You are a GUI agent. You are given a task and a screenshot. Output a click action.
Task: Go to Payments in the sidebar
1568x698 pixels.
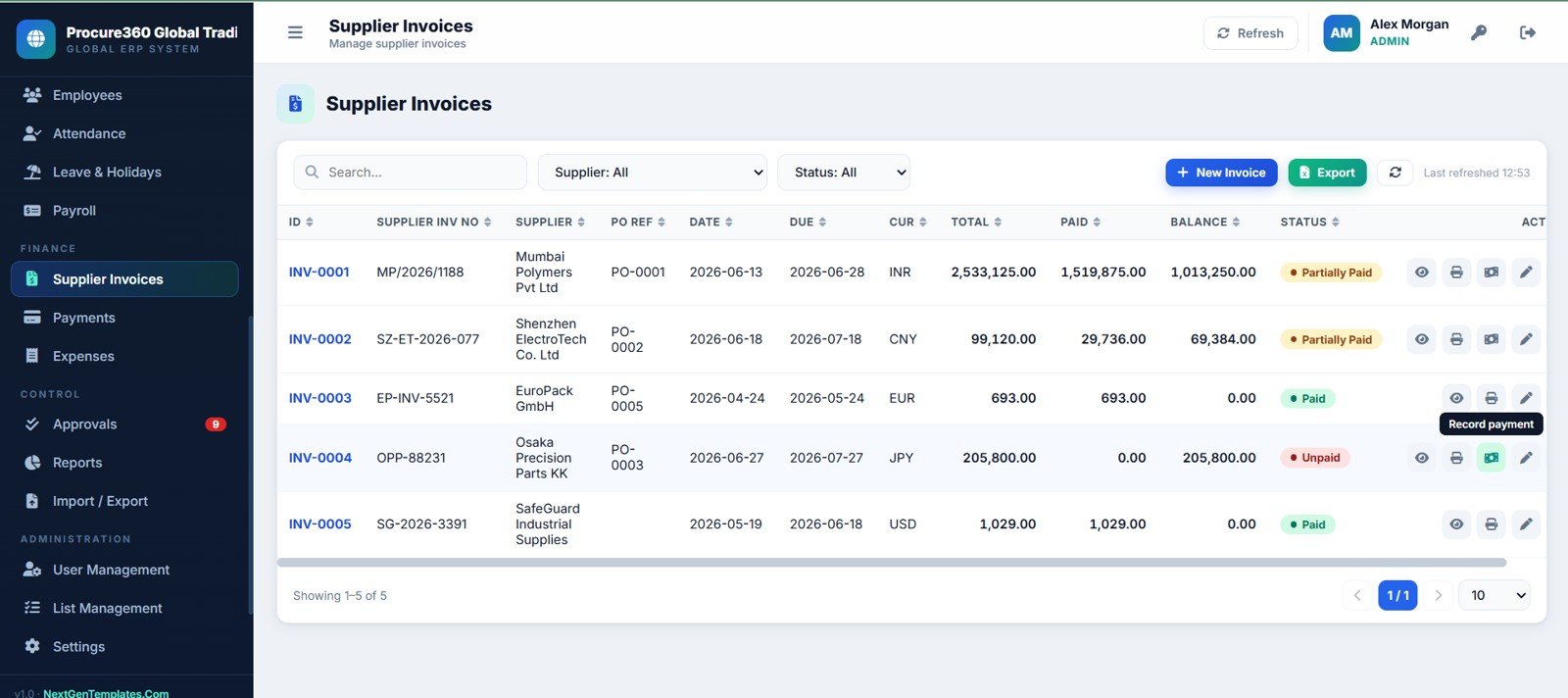[x=124, y=318]
